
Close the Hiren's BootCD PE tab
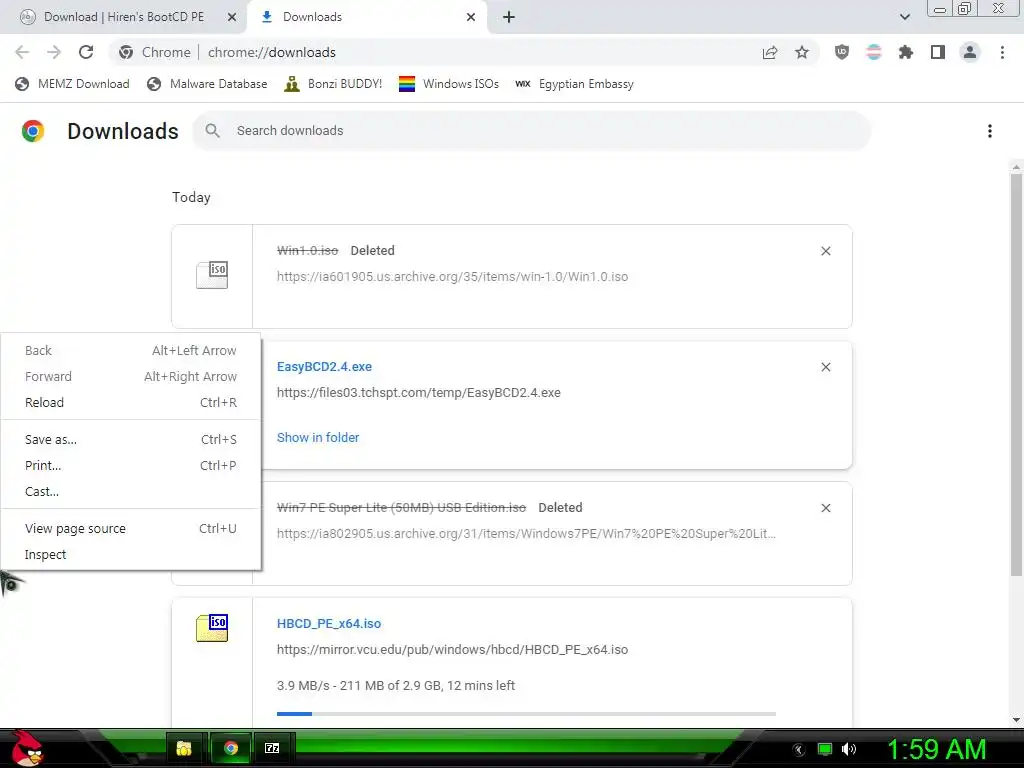[x=232, y=17]
